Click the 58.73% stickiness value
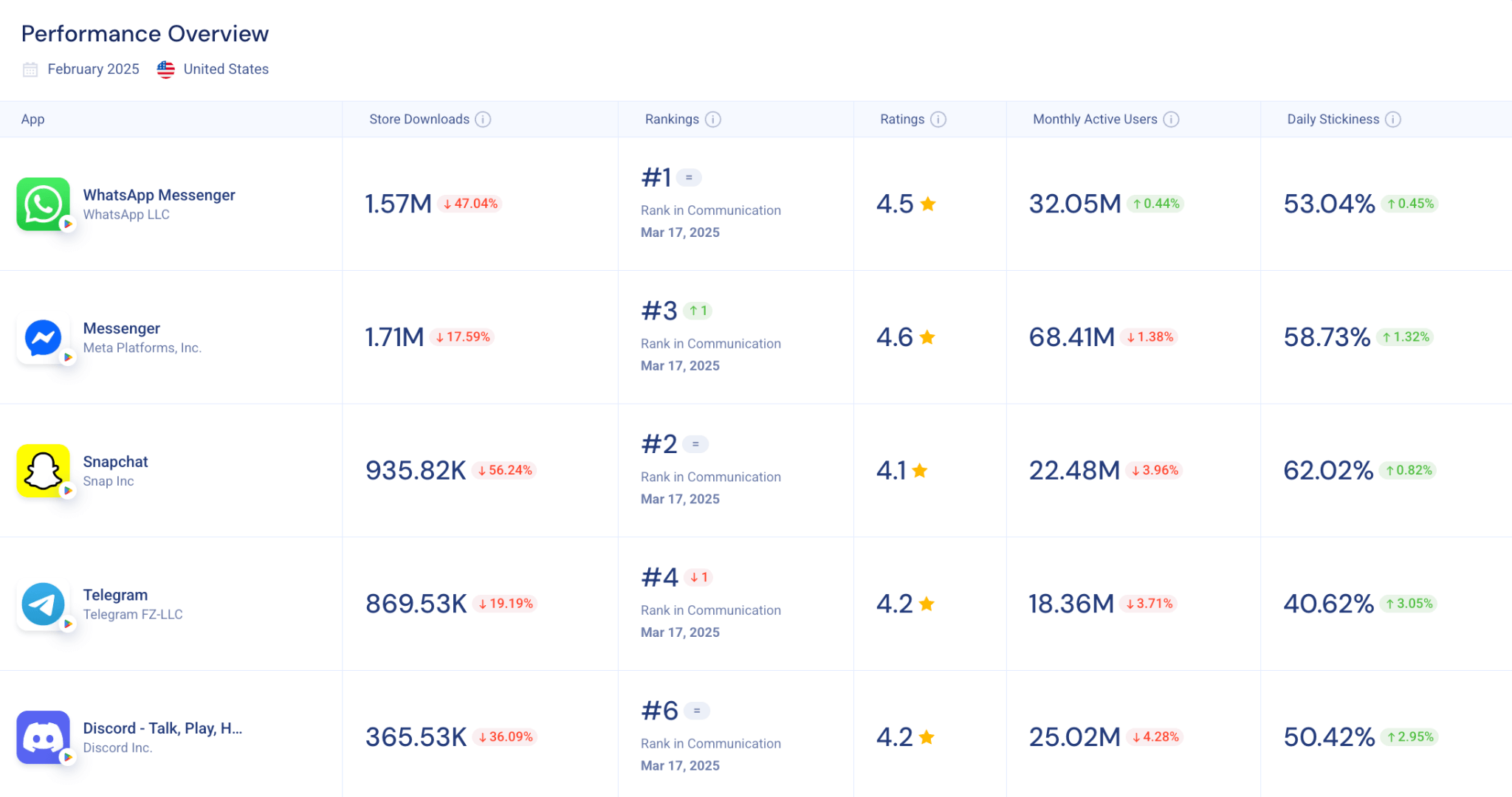1512x797 pixels. pos(1327,338)
